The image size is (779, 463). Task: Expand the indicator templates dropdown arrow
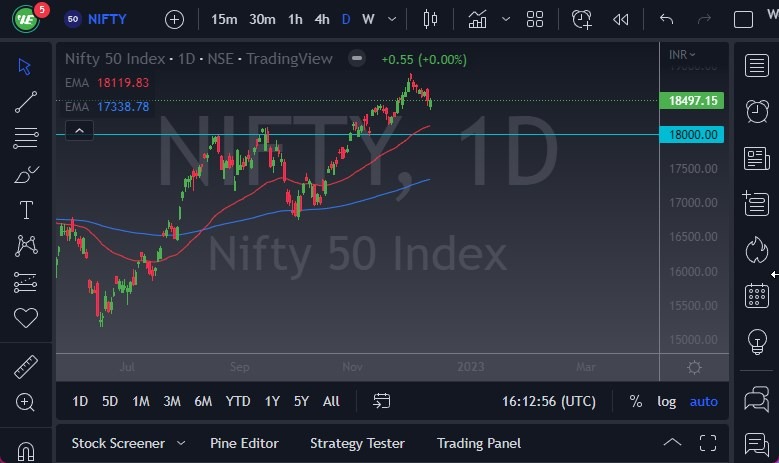pos(506,19)
